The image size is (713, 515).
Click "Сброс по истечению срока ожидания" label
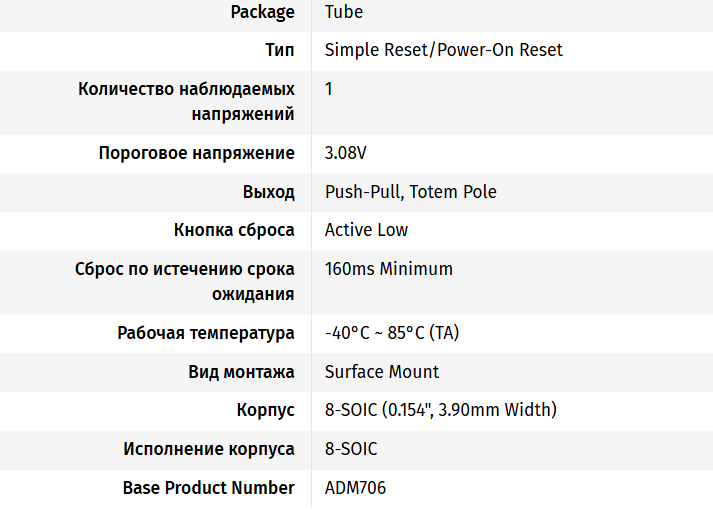point(184,281)
